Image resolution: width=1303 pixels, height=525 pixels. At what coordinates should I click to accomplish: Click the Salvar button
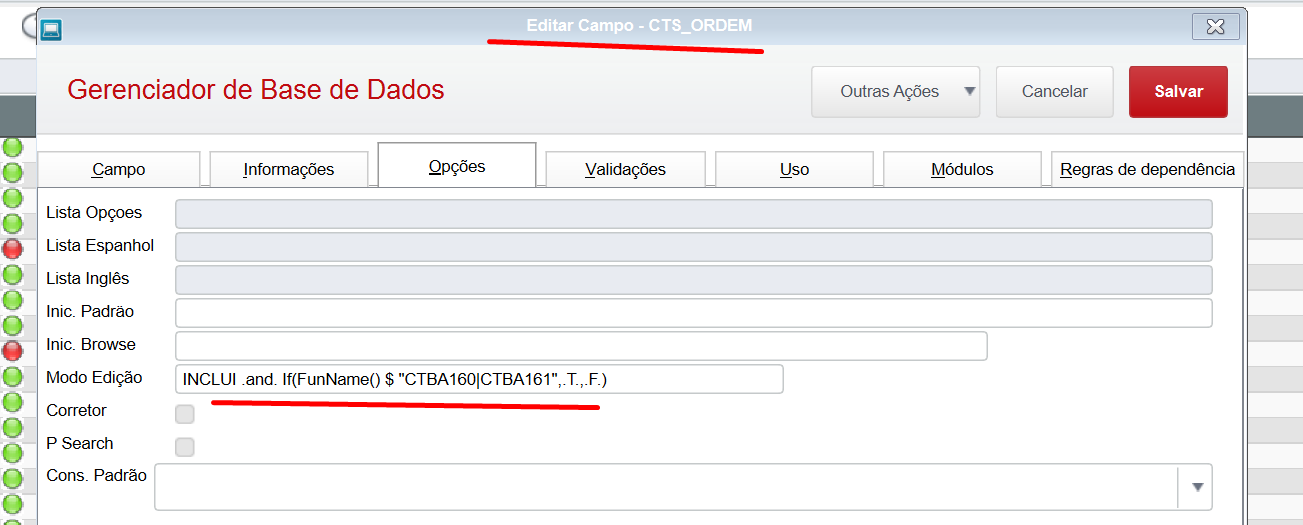click(1178, 91)
